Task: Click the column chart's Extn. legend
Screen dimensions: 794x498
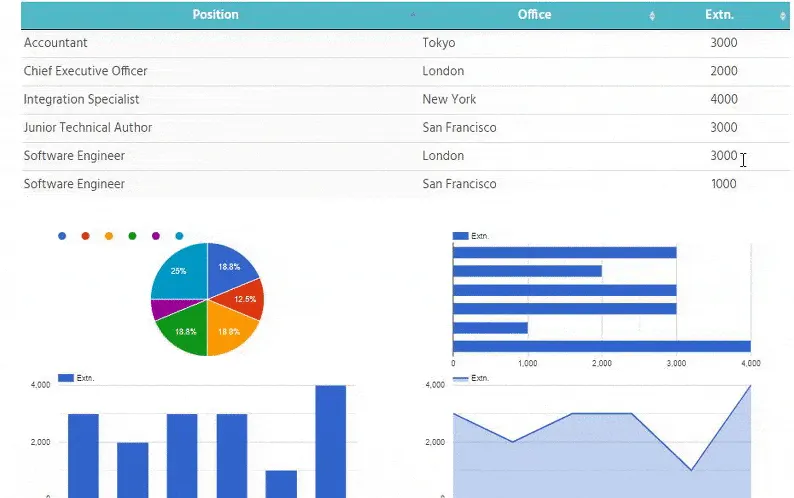Action: [x=76, y=378]
